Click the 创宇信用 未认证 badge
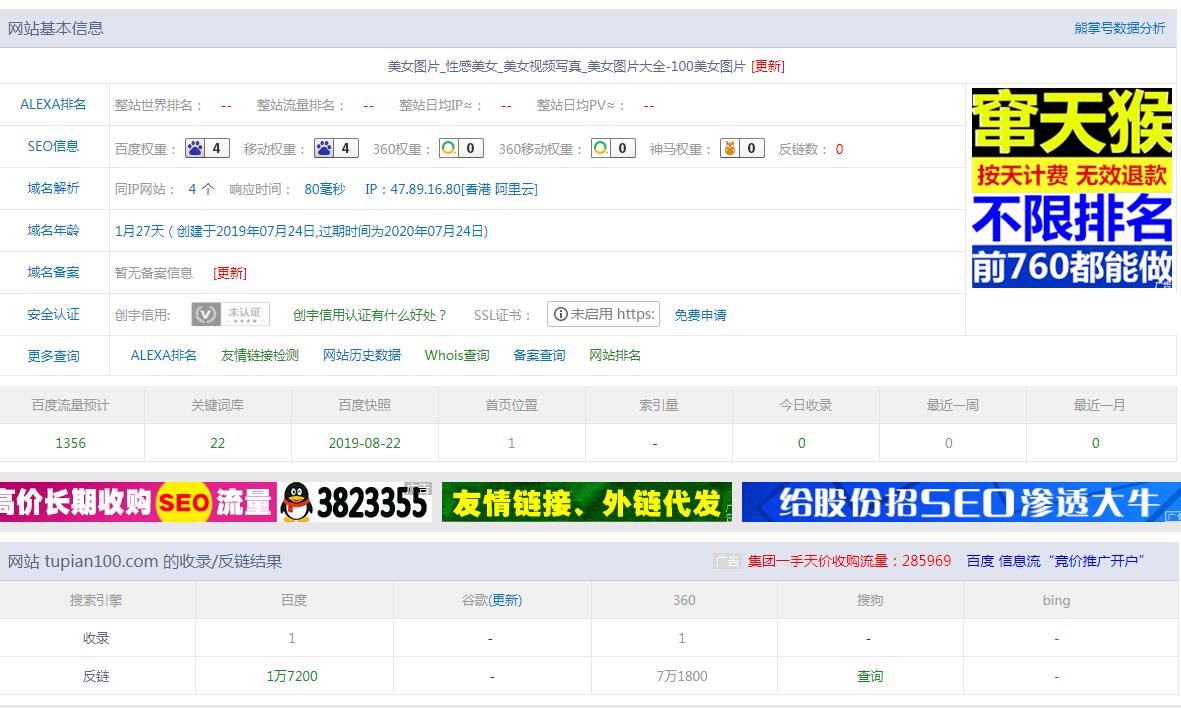The width and height of the screenshot is (1181, 708). [x=230, y=314]
